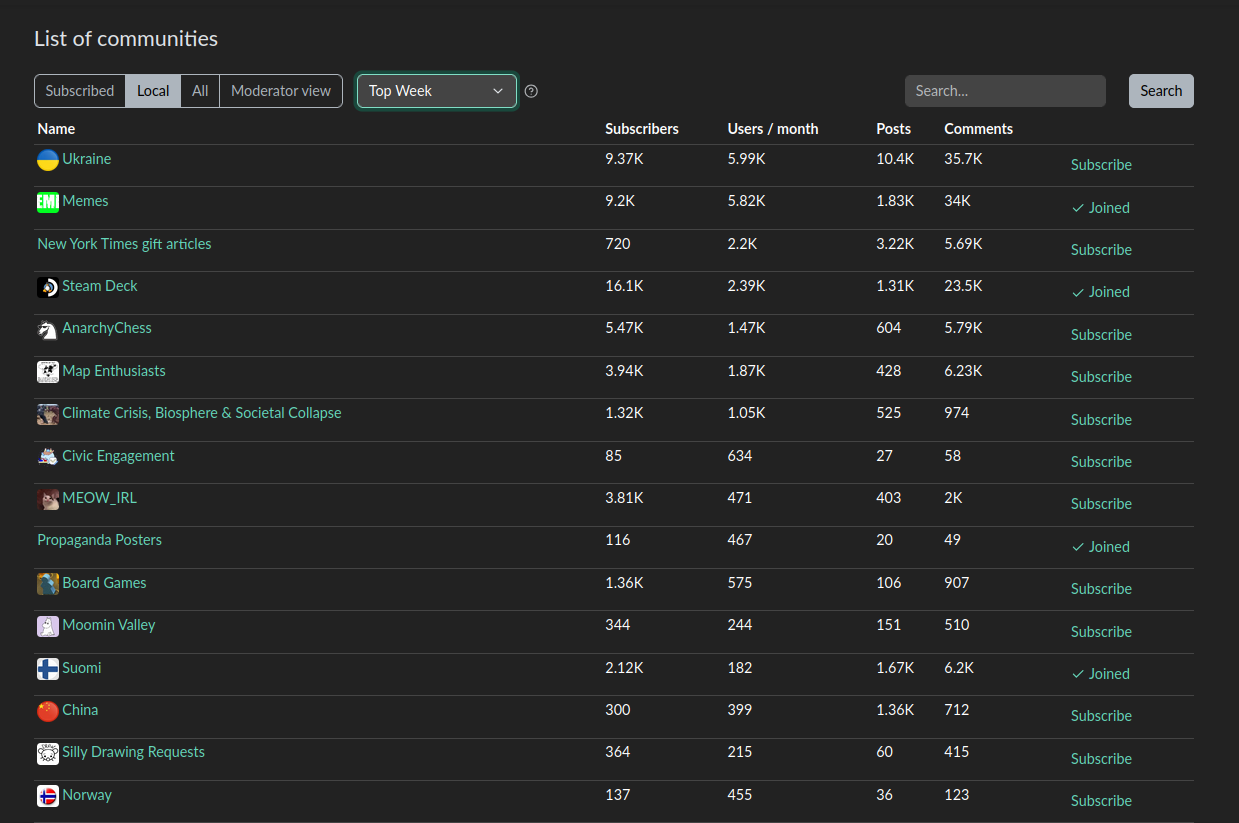Click the Comments column header
The width and height of the screenshot is (1239, 823).
tap(978, 129)
